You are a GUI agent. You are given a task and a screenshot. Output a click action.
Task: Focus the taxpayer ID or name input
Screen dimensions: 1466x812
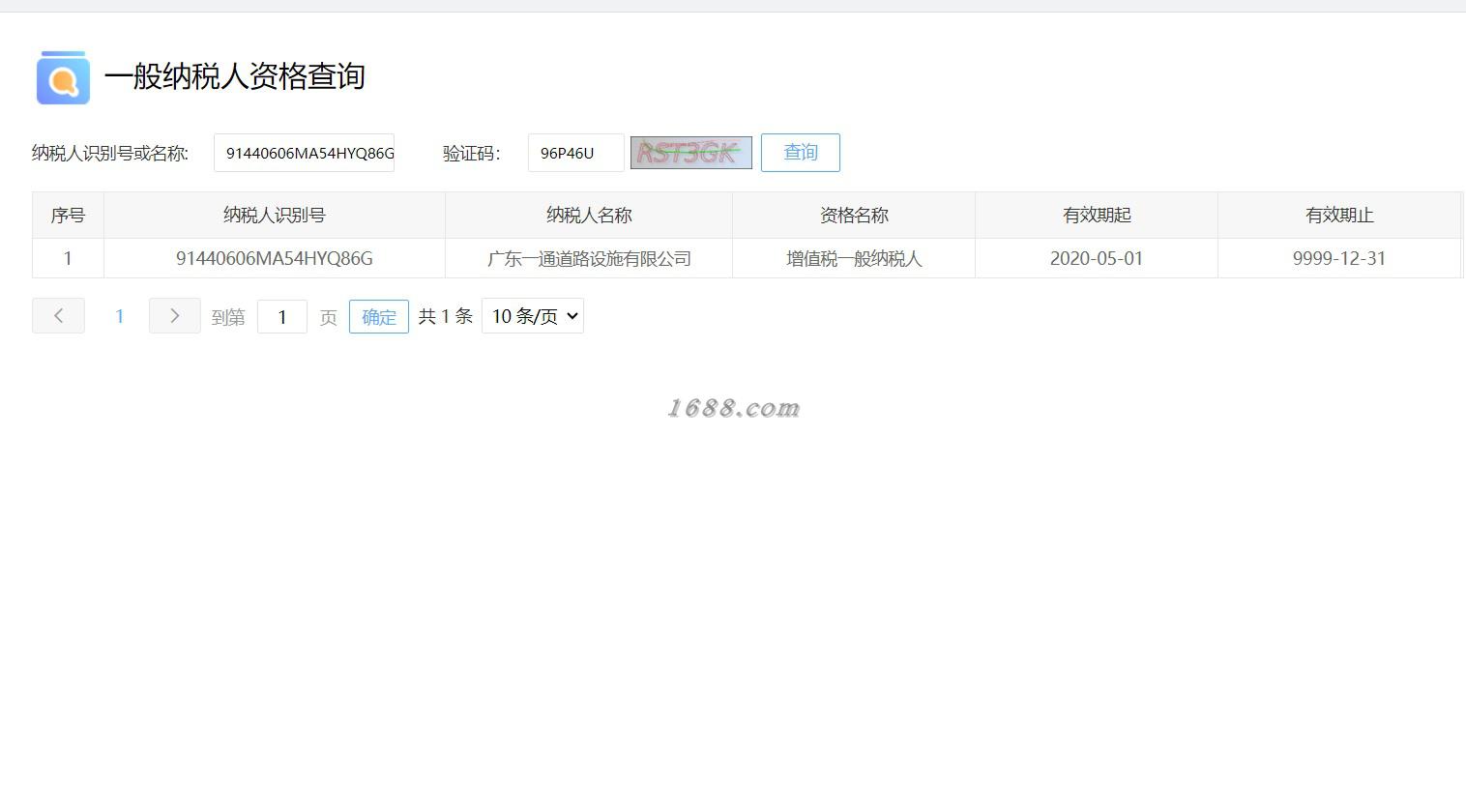[304, 153]
